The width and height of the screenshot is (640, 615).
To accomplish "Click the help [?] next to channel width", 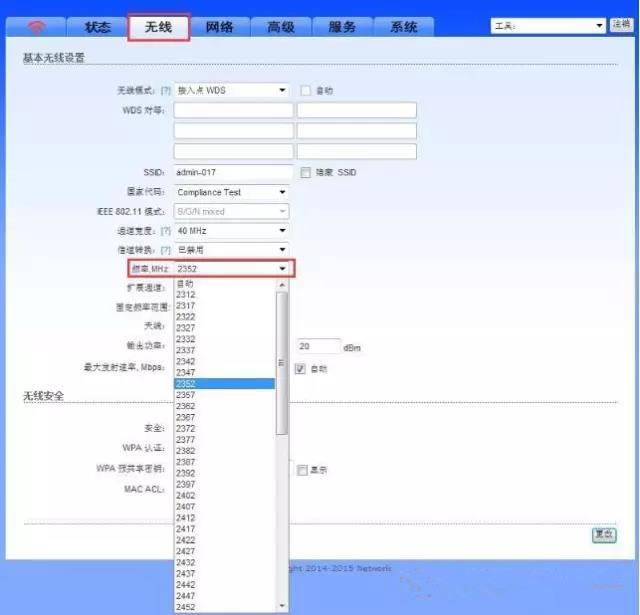I will click(165, 231).
